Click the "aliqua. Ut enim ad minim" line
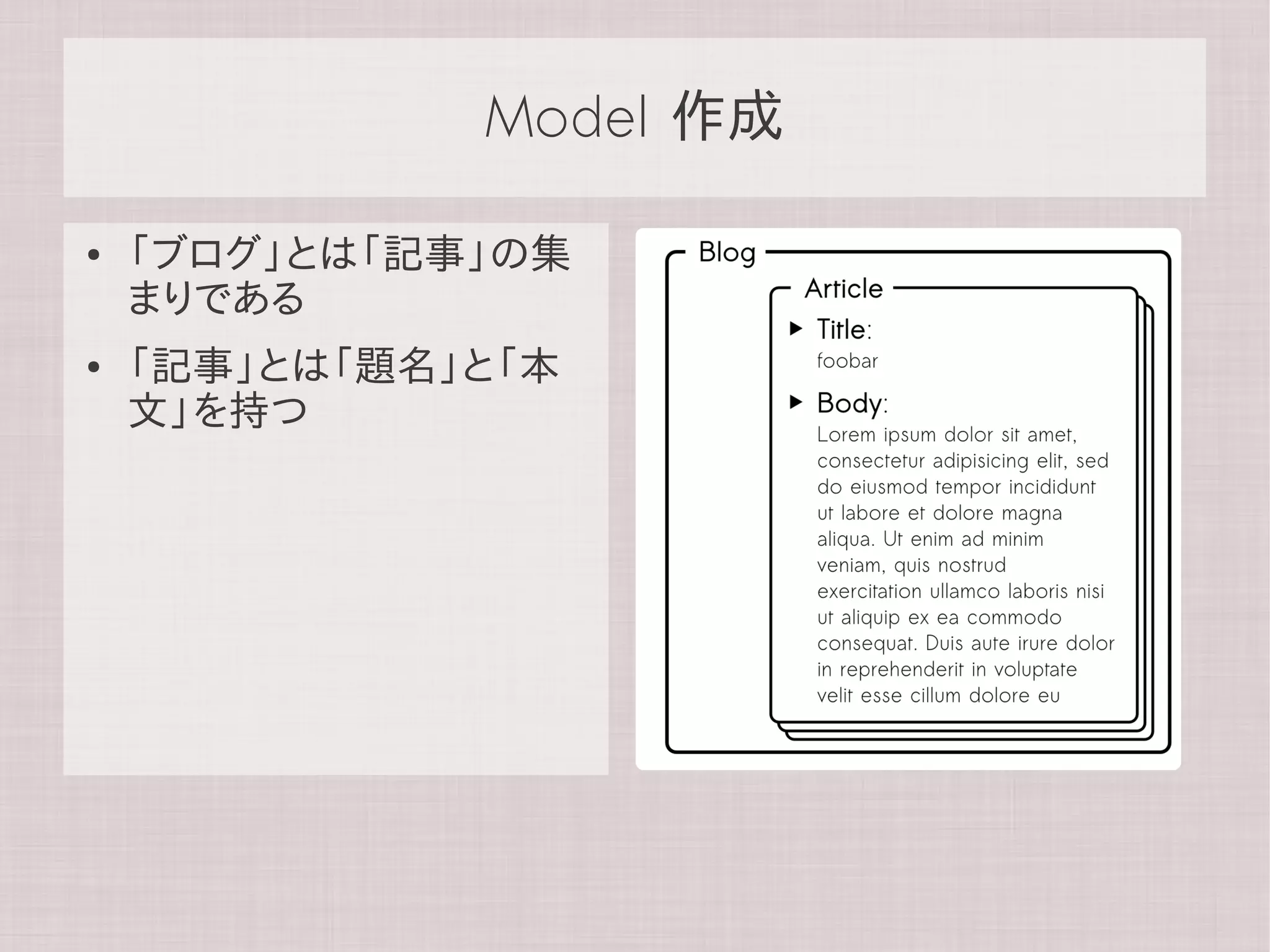This screenshot has height=952, width=1270. (930, 540)
